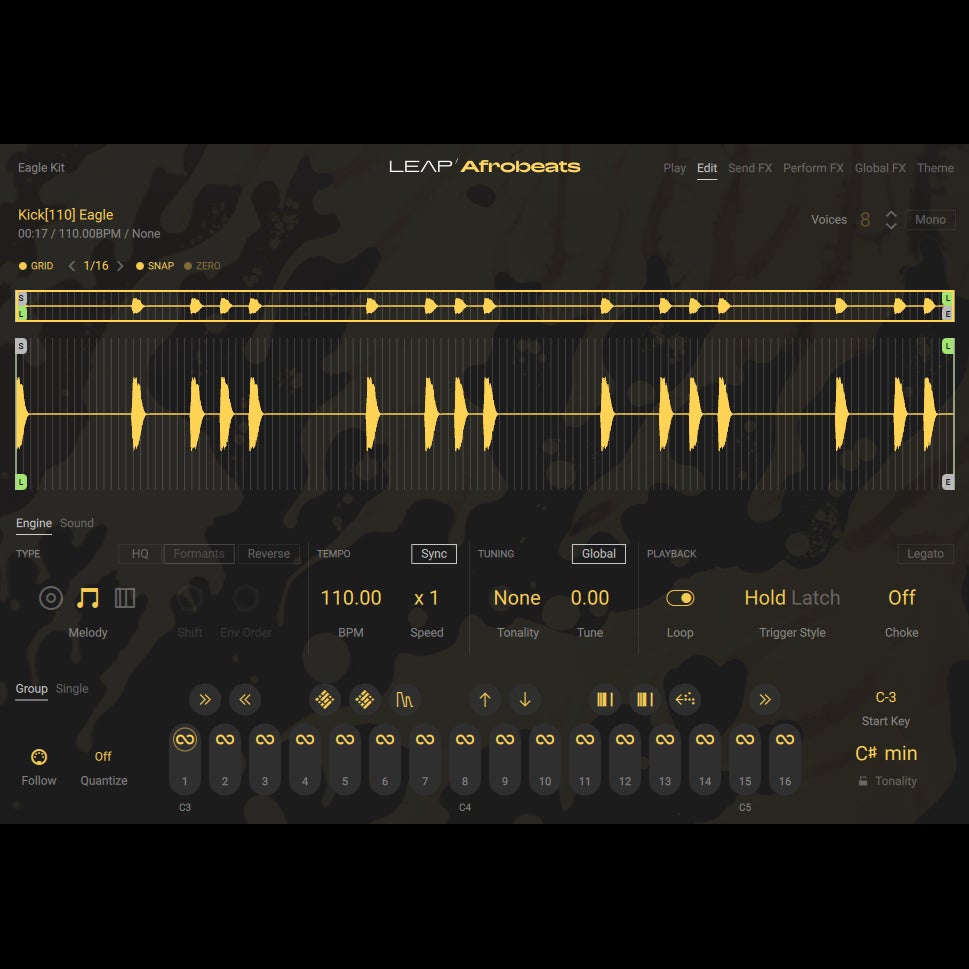Click the Voices 8 value
969x969 pixels.
click(x=865, y=220)
